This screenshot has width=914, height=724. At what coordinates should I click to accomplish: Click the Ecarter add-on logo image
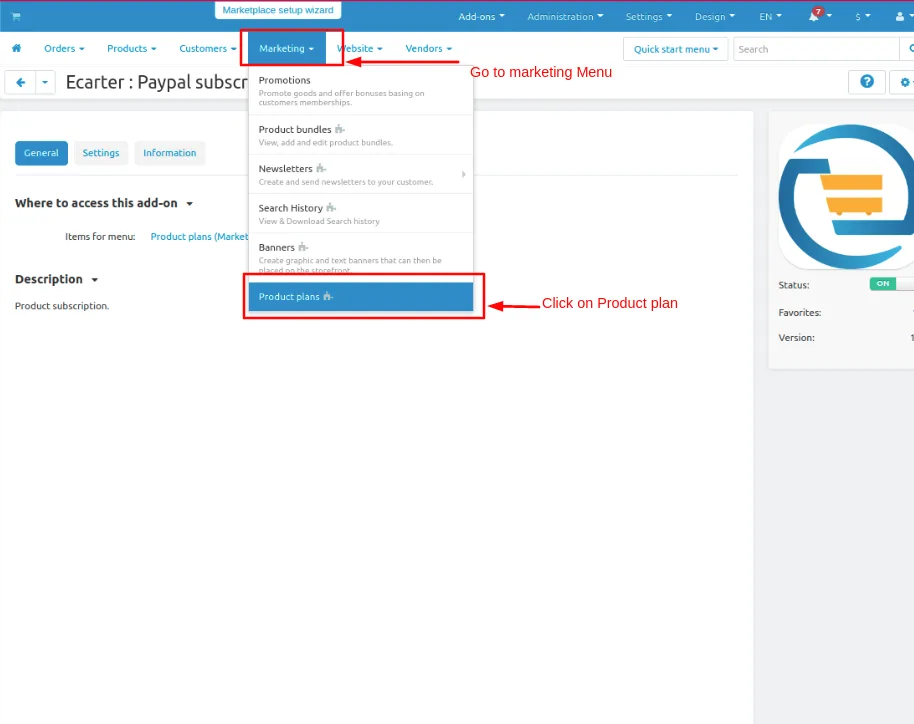[x=846, y=196]
